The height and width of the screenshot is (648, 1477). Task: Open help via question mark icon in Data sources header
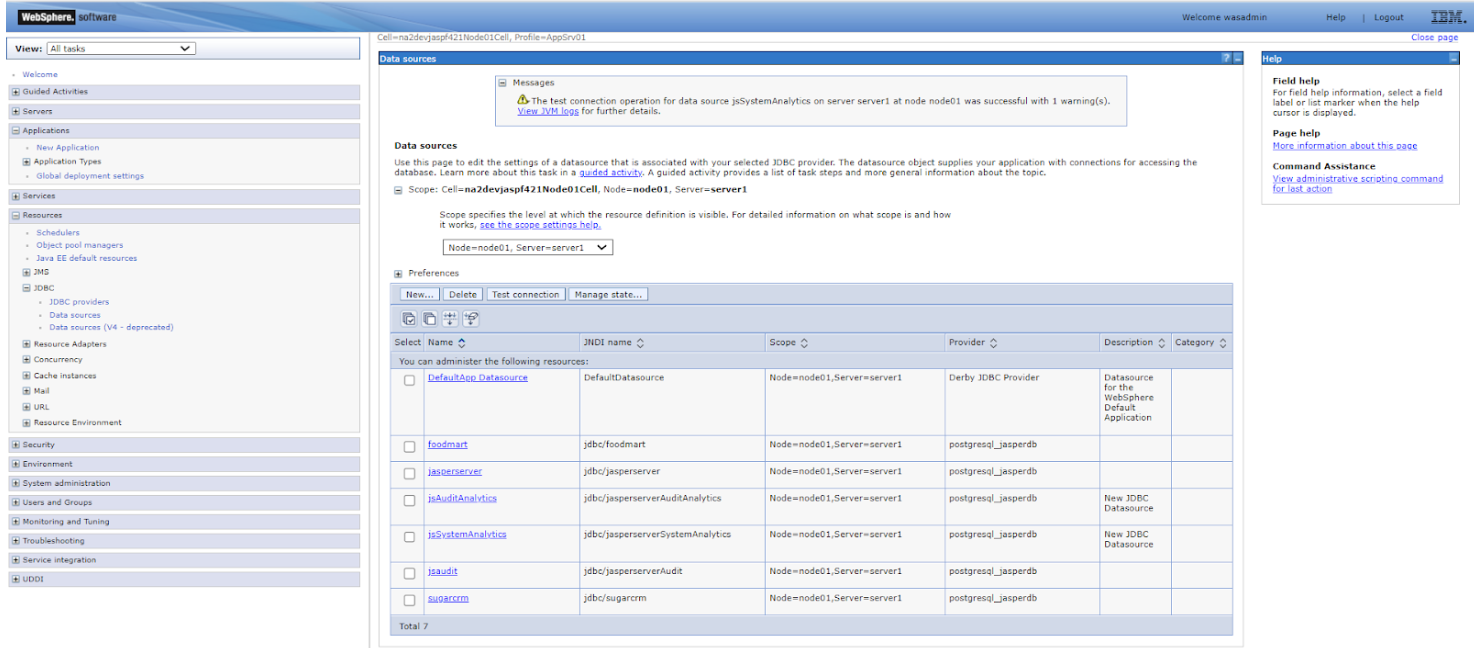point(1226,59)
